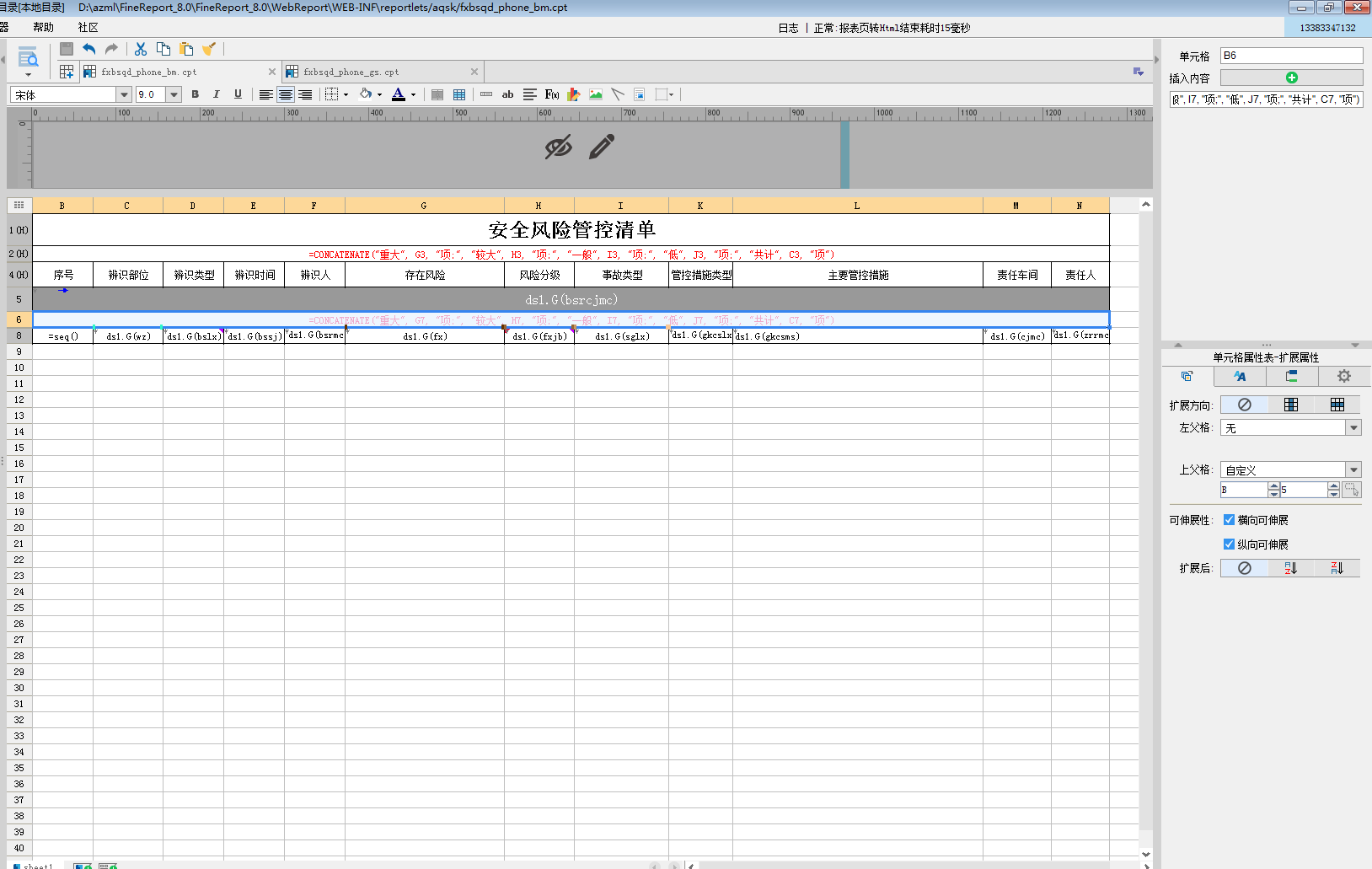Choose descending sort after expansion

[x=1337, y=568]
